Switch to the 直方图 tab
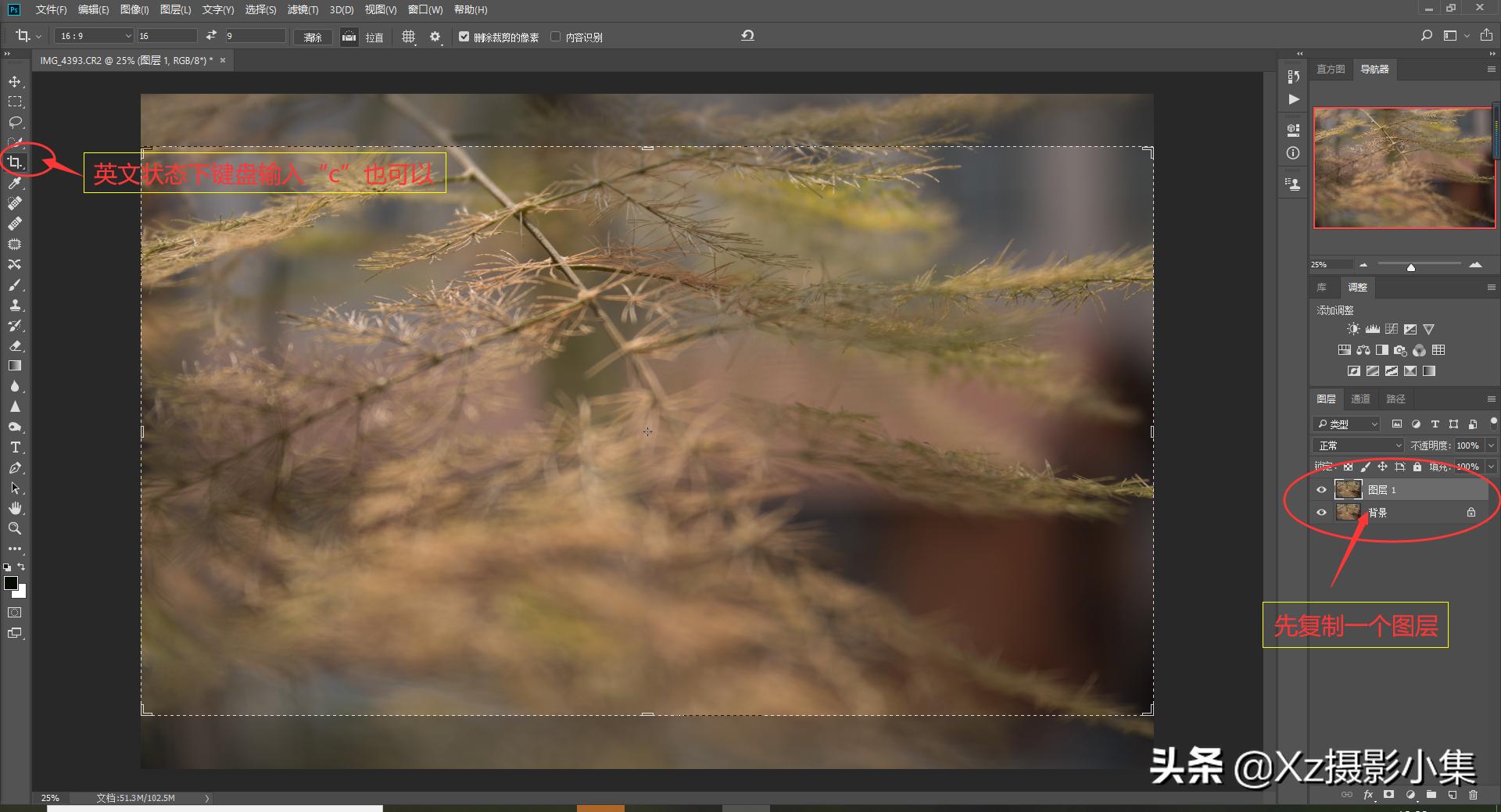 [1331, 69]
